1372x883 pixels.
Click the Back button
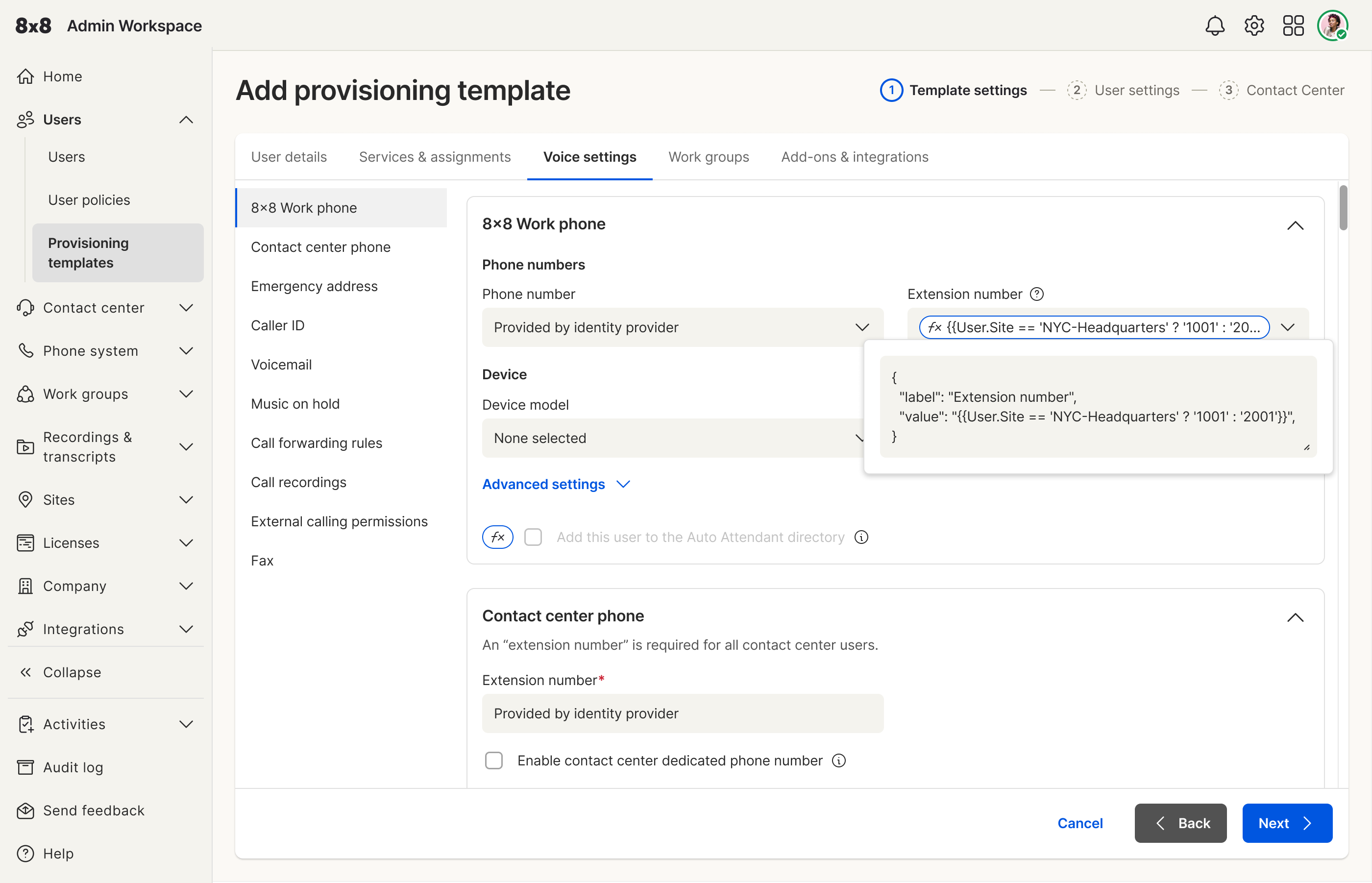click(1180, 823)
